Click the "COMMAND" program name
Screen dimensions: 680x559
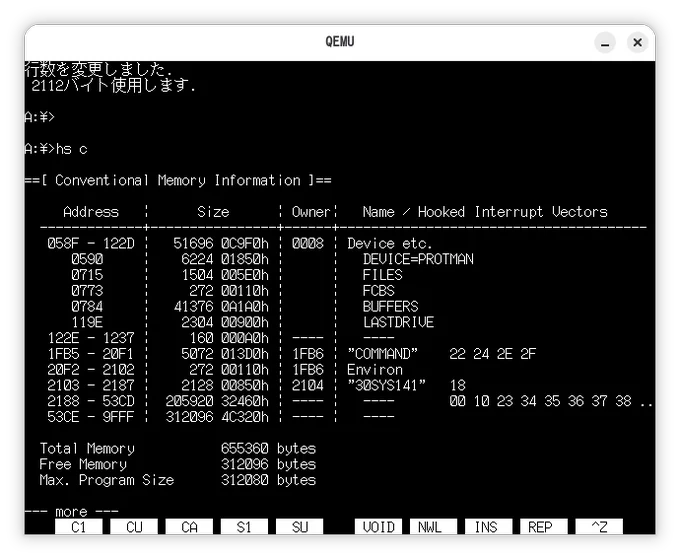pyautogui.click(x=382, y=353)
